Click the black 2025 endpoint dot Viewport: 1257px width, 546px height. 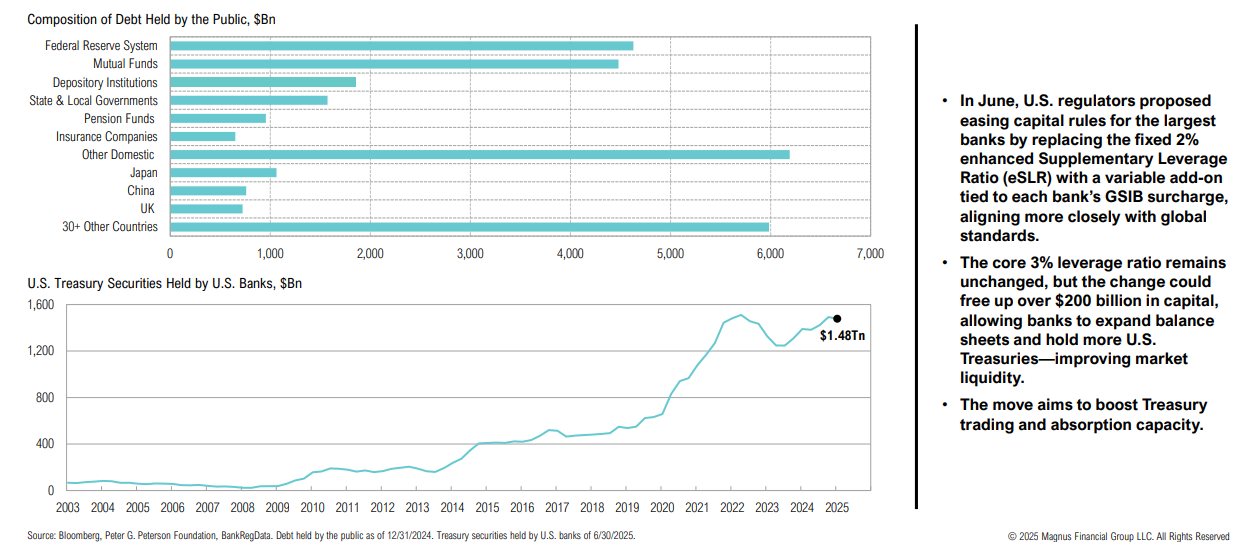(x=837, y=319)
